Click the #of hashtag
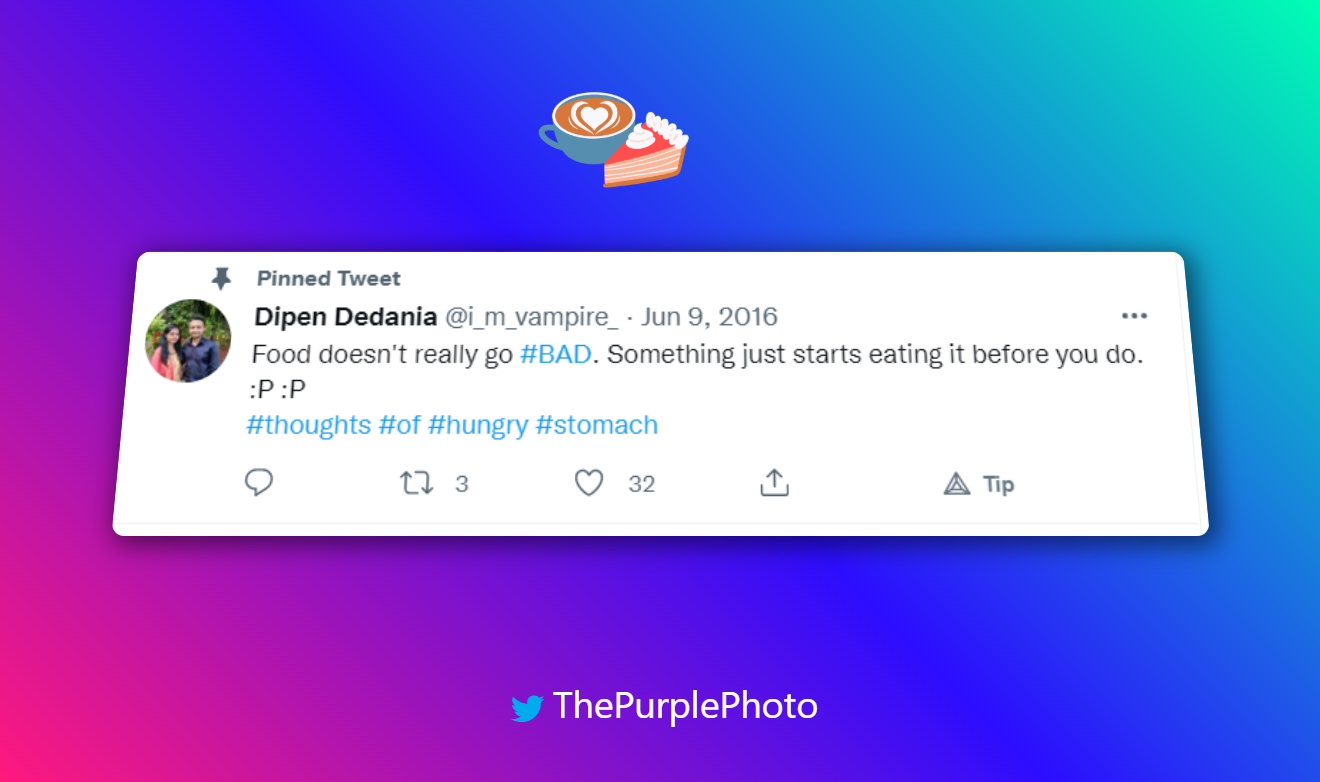Viewport: 1320px width, 782px height. [x=398, y=424]
